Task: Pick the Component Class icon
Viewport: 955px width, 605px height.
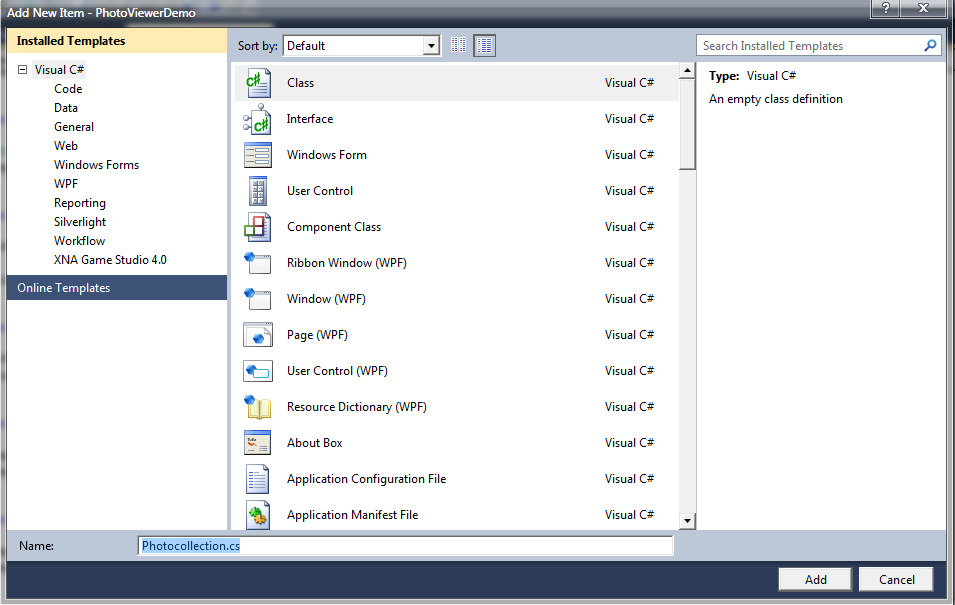Action: coord(258,227)
